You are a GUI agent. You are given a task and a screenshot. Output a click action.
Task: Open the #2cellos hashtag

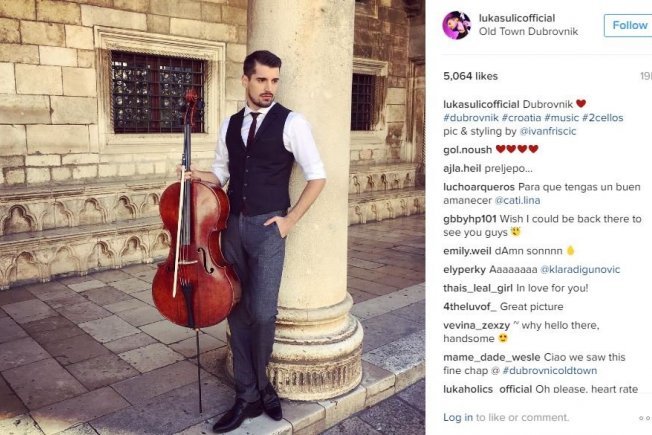(x=603, y=118)
